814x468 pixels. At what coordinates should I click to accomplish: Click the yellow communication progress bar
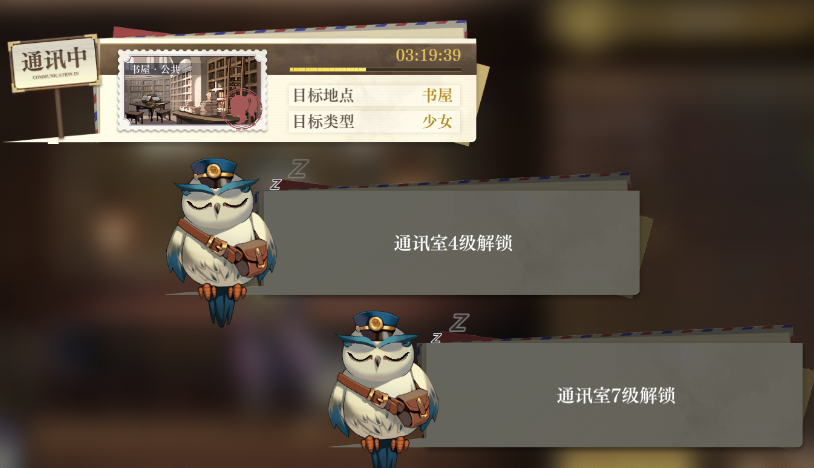tap(375, 69)
